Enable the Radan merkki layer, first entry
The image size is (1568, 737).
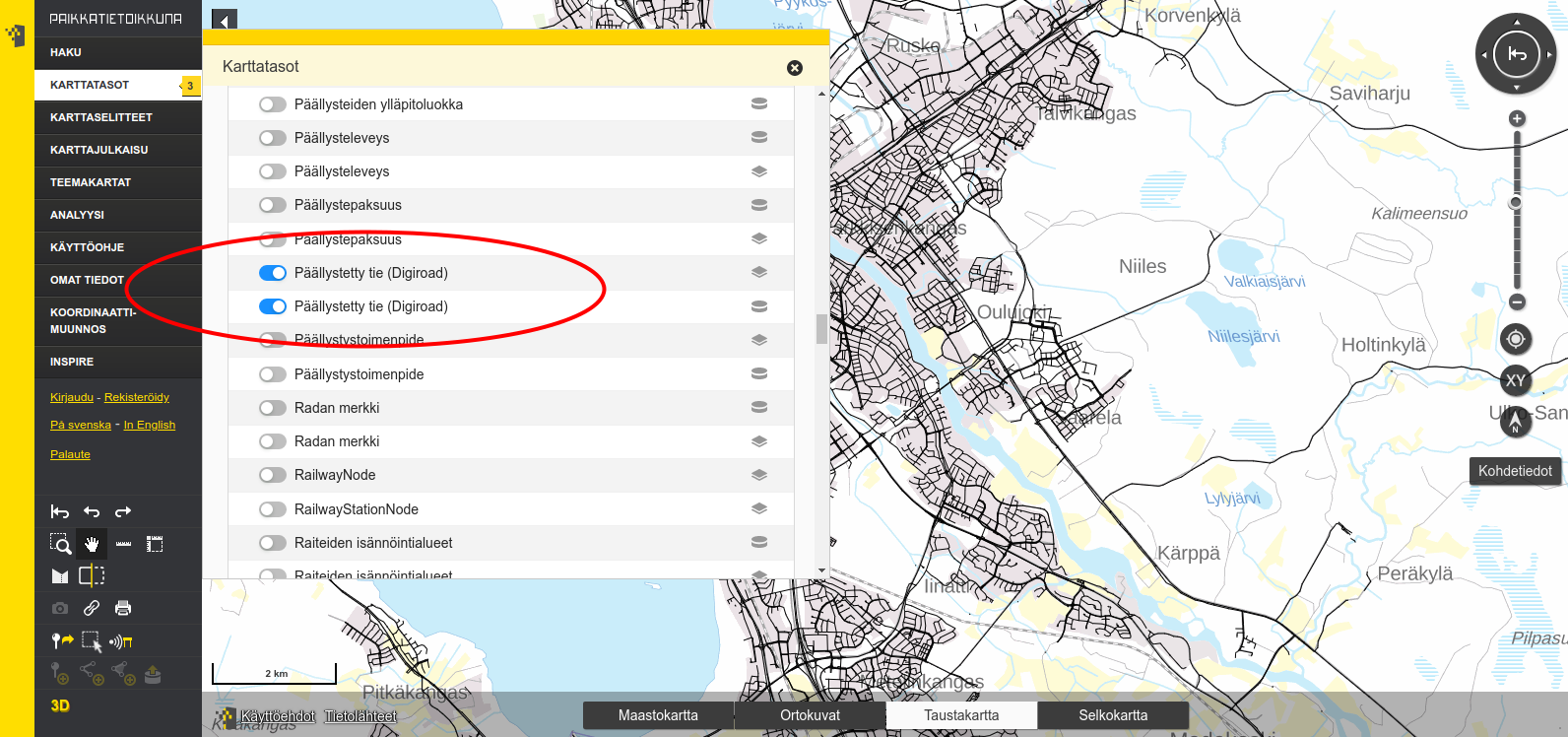273,408
